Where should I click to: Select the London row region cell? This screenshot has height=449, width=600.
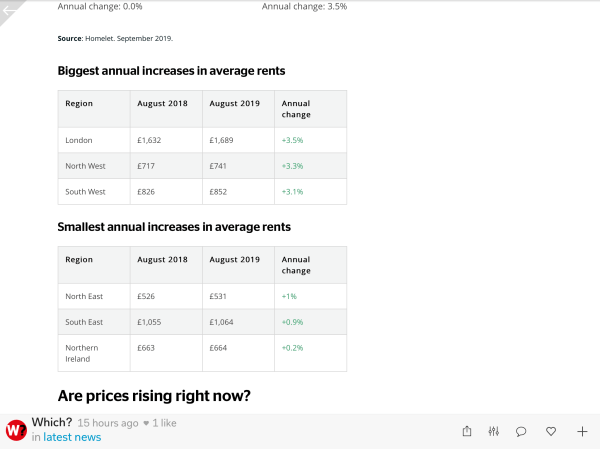click(x=78, y=140)
